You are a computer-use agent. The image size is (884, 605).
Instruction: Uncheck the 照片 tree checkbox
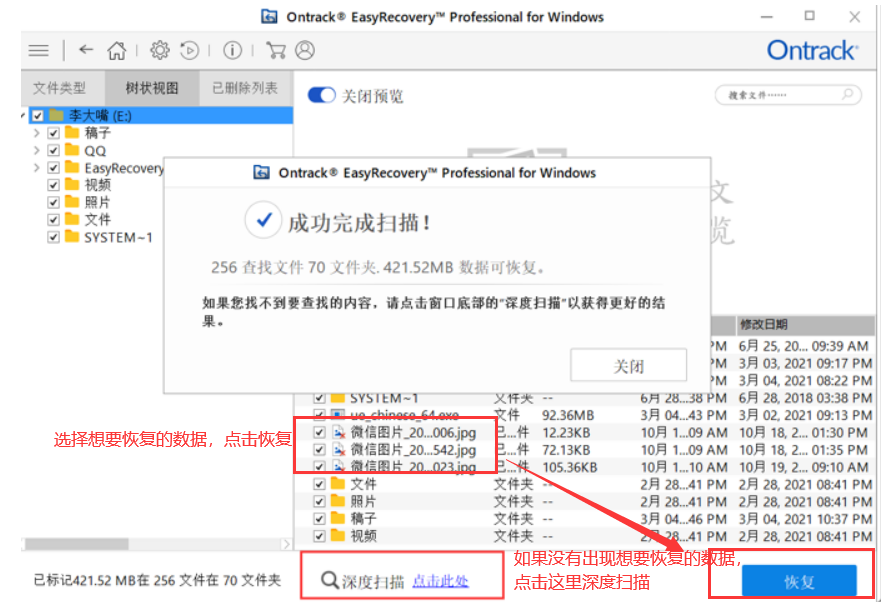coord(54,202)
